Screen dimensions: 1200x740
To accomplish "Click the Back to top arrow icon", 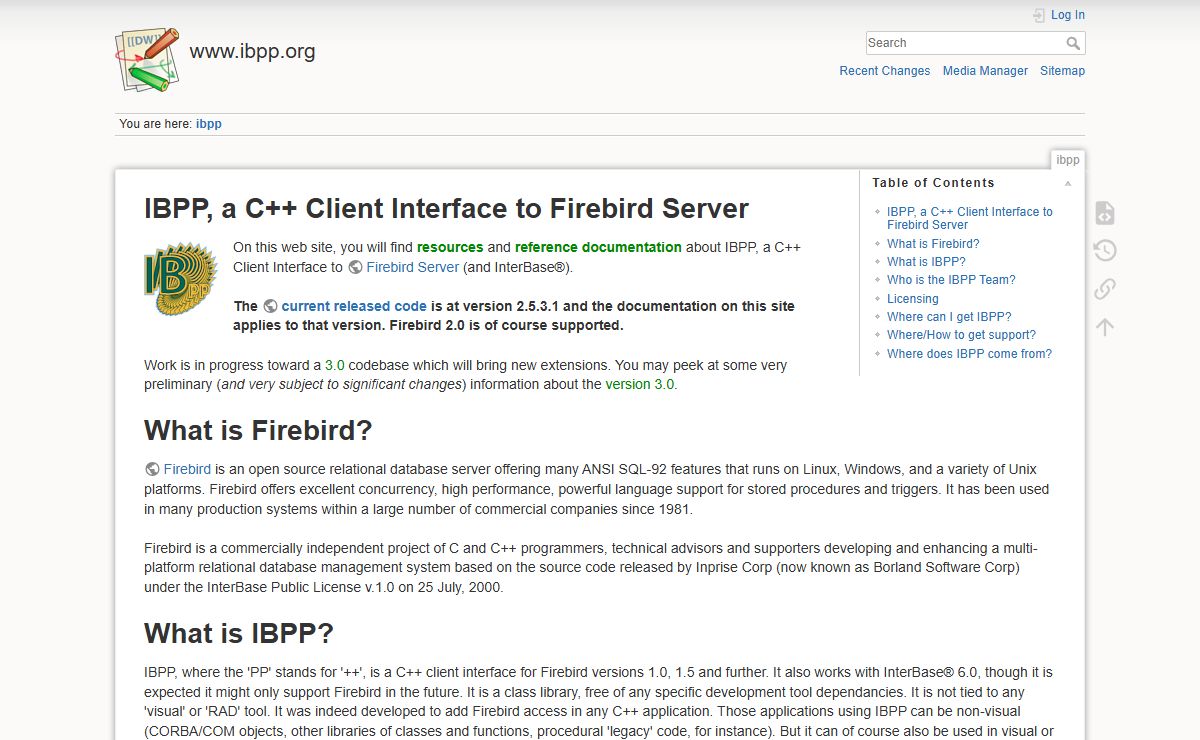I will click(1104, 327).
